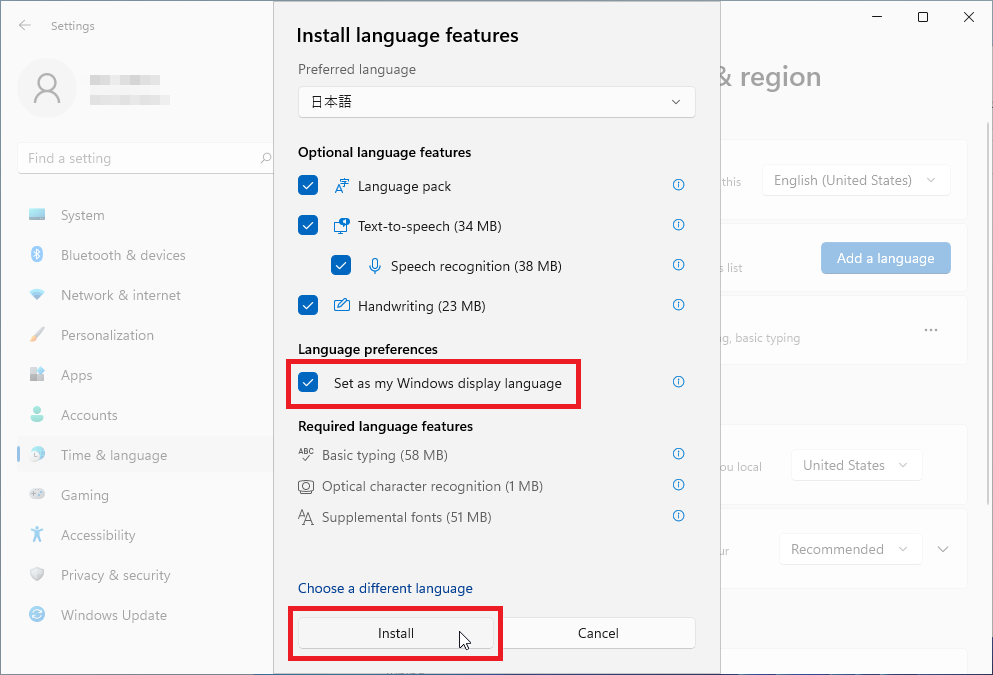Click the user profile avatar

(47, 88)
